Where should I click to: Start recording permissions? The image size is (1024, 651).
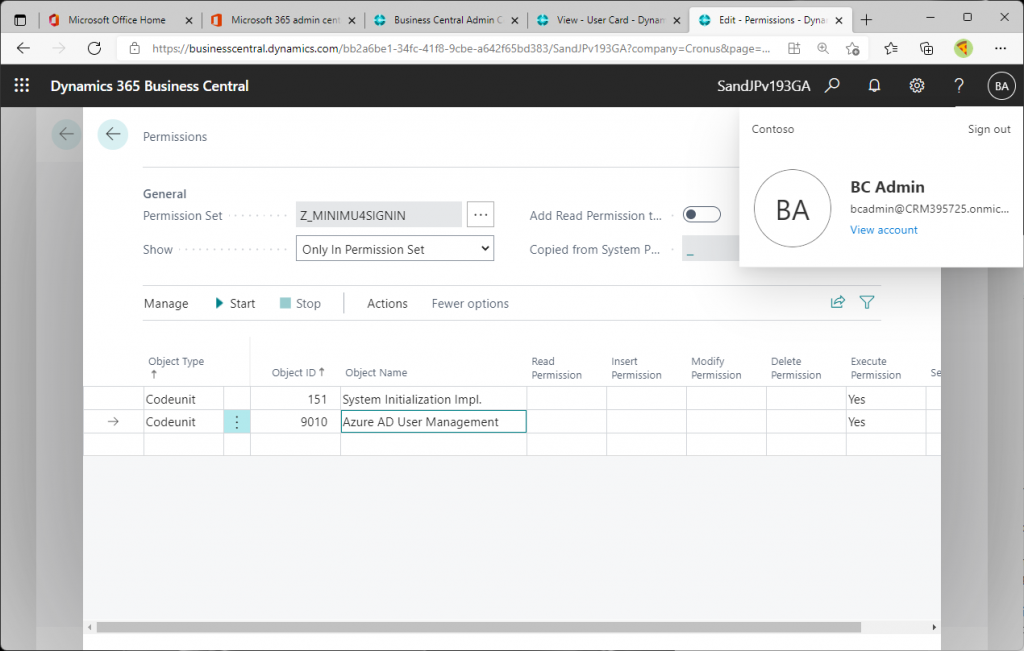235,304
